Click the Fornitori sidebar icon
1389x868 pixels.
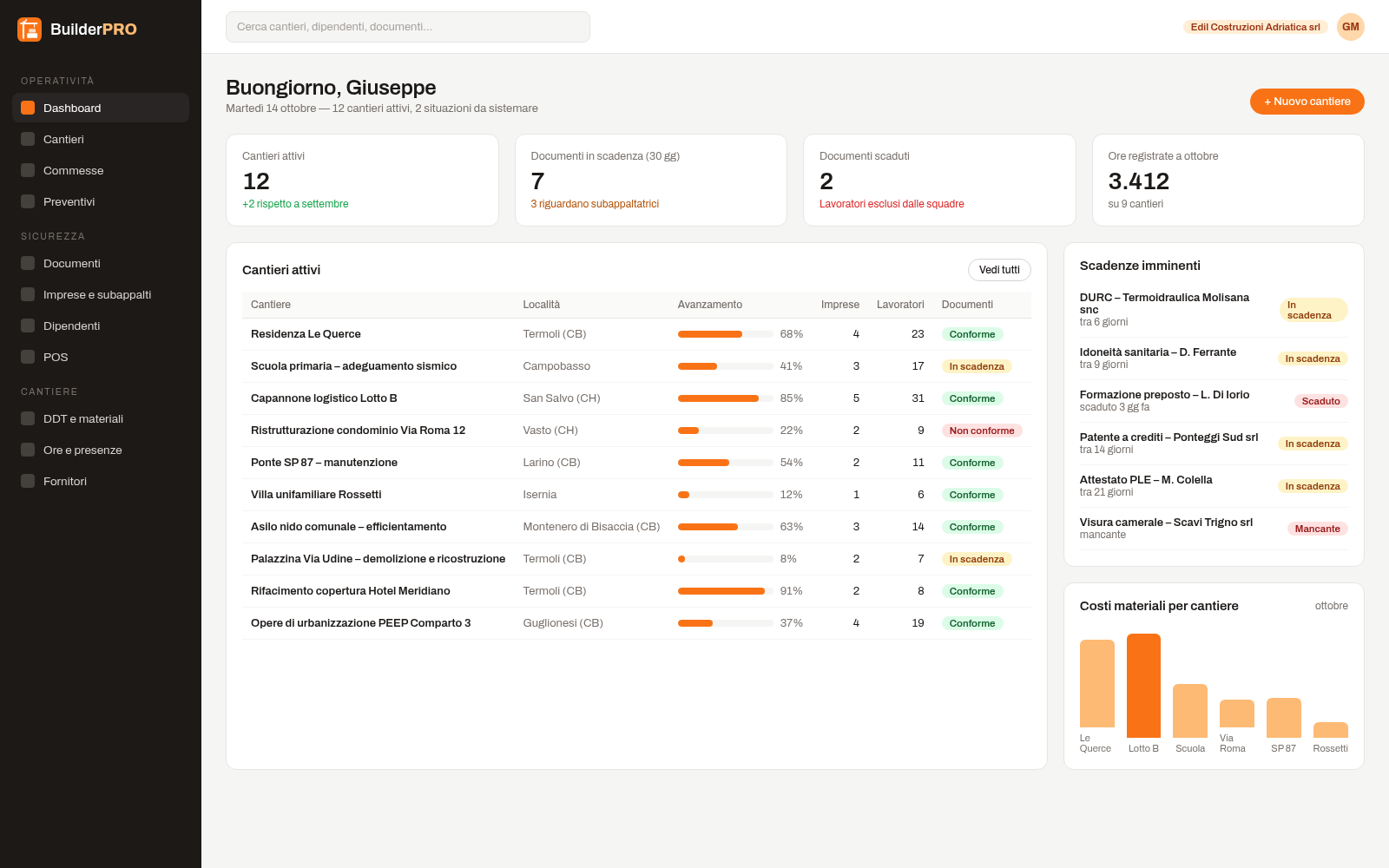tap(28, 481)
